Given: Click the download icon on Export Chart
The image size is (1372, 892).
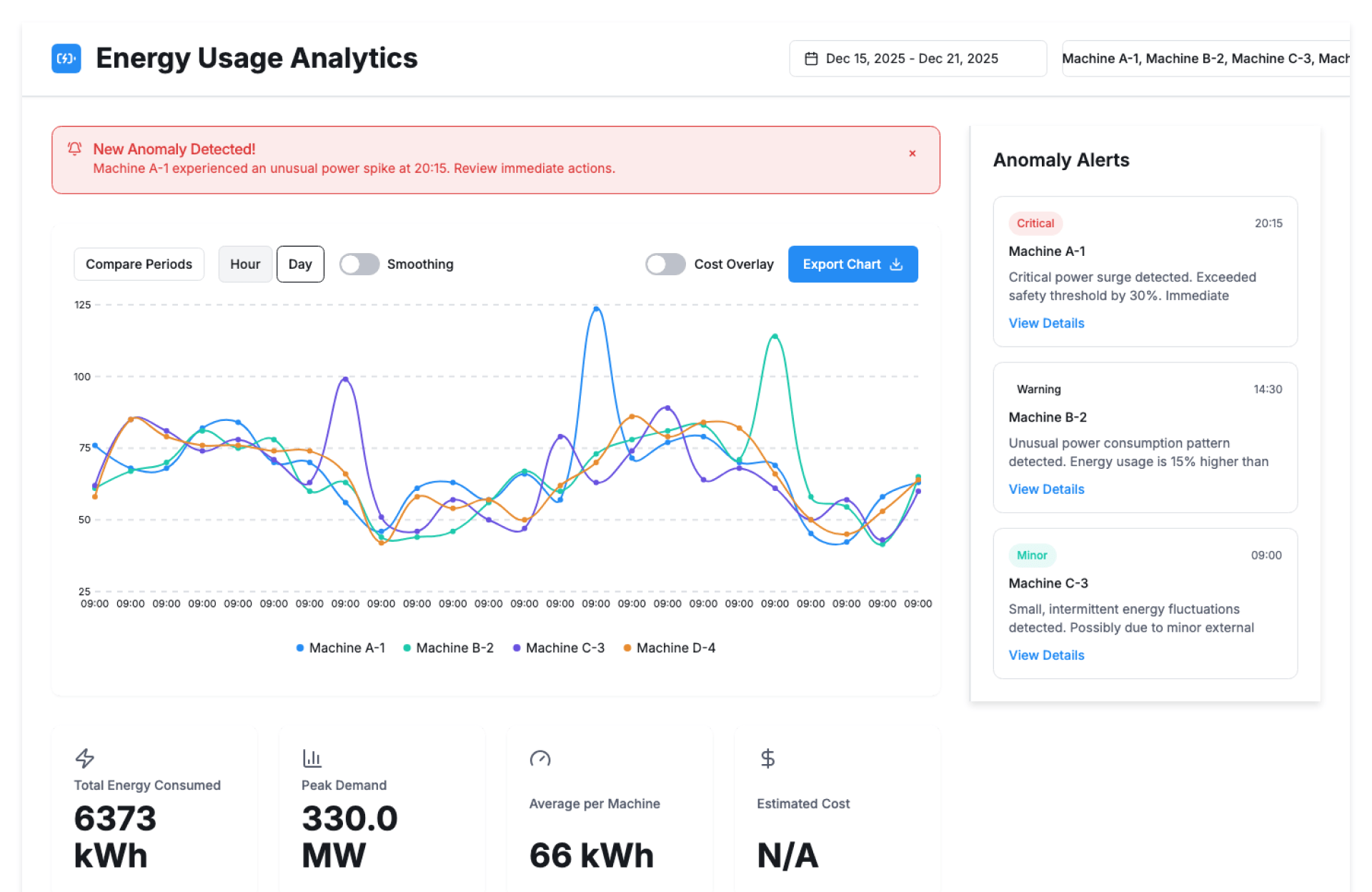Looking at the screenshot, I should [896, 264].
